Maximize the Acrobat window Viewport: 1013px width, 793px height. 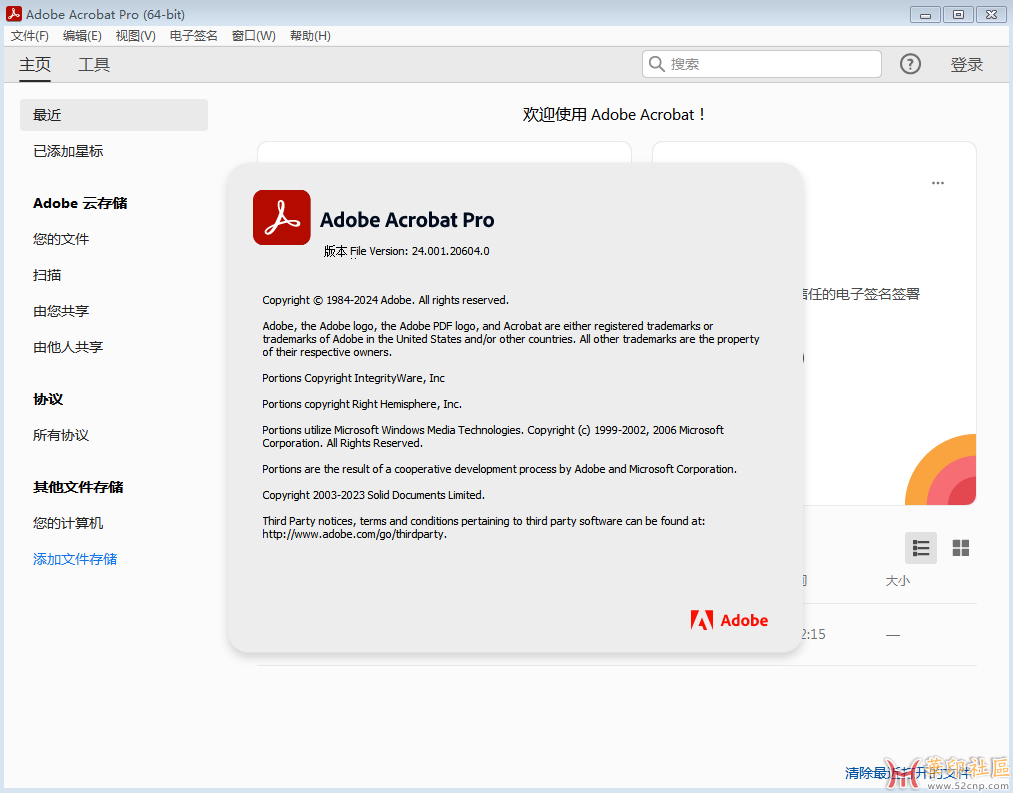(x=958, y=14)
